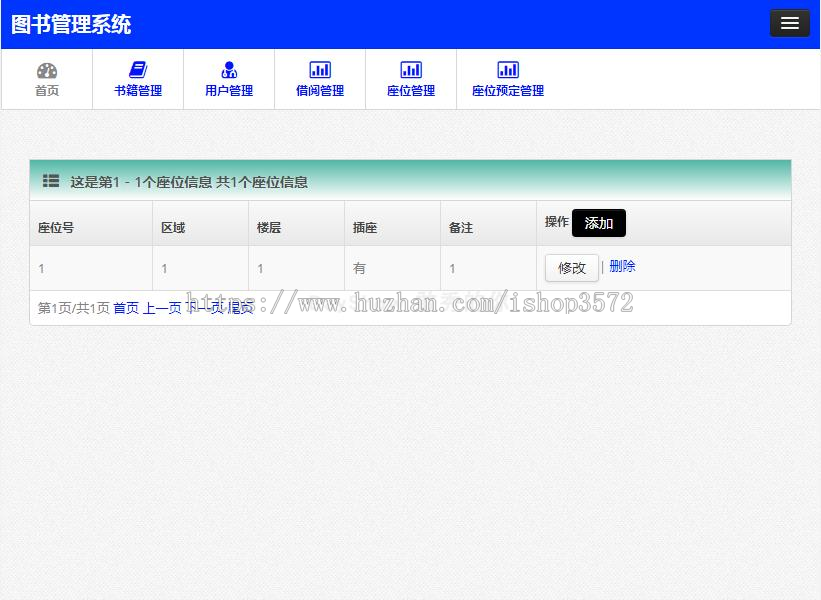Viewport: 821px width, 600px height.
Task: Click the 备注 column header
Action: pos(461,228)
